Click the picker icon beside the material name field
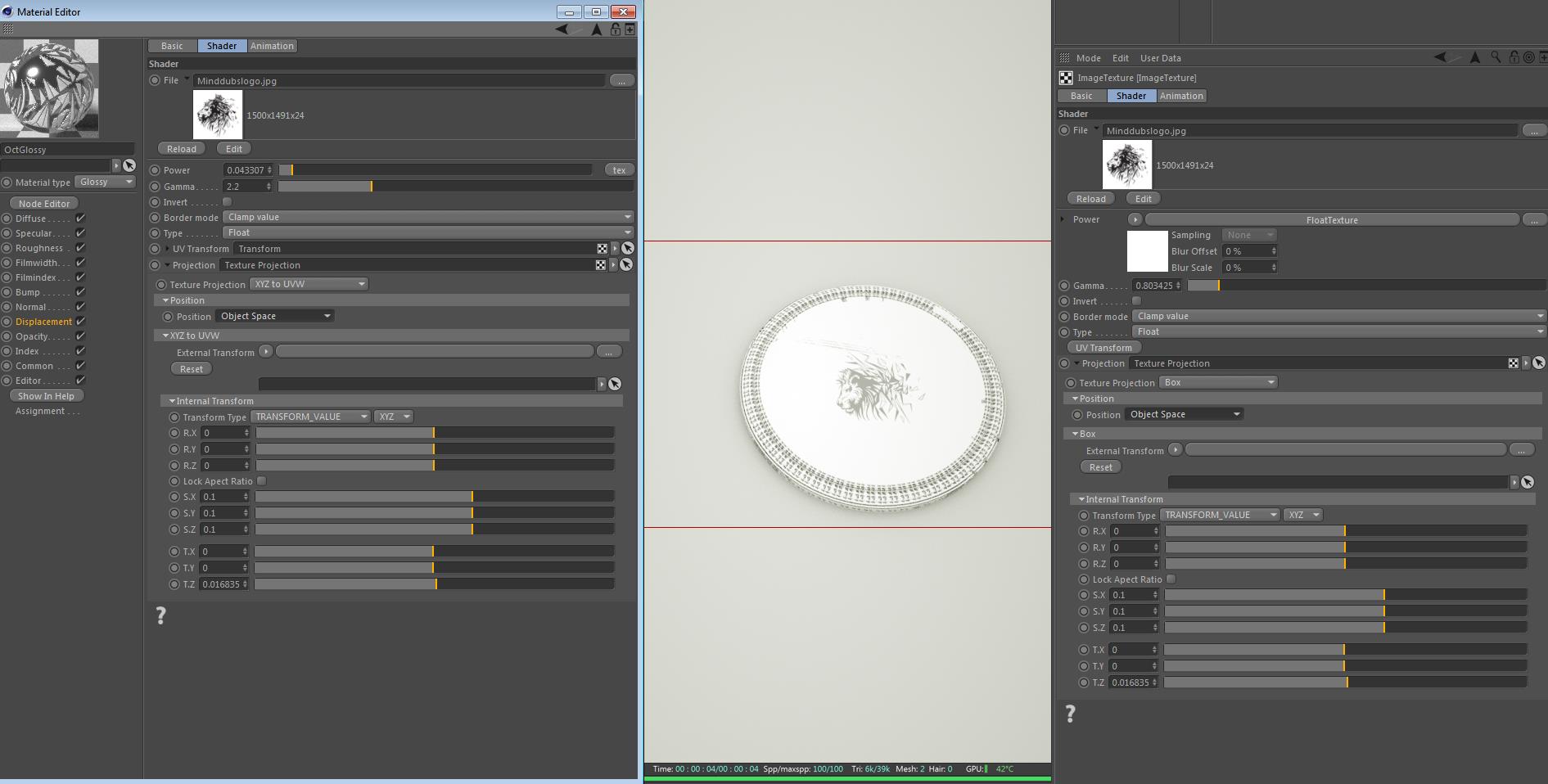1548x784 pixels. click(x=129, y=165)
